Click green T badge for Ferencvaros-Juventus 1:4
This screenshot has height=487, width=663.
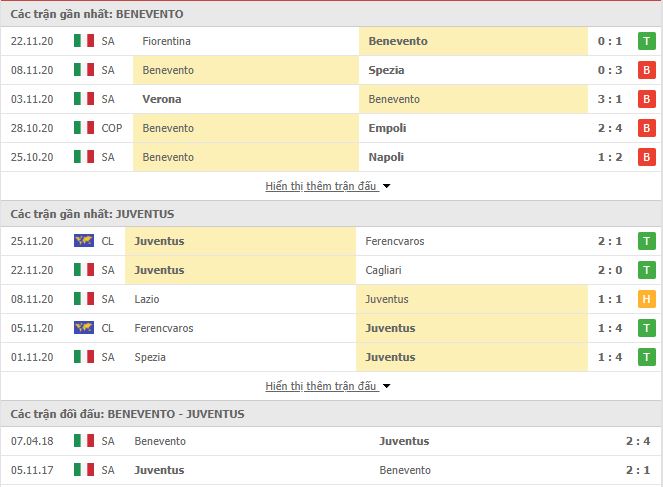(x=647, y=328)
